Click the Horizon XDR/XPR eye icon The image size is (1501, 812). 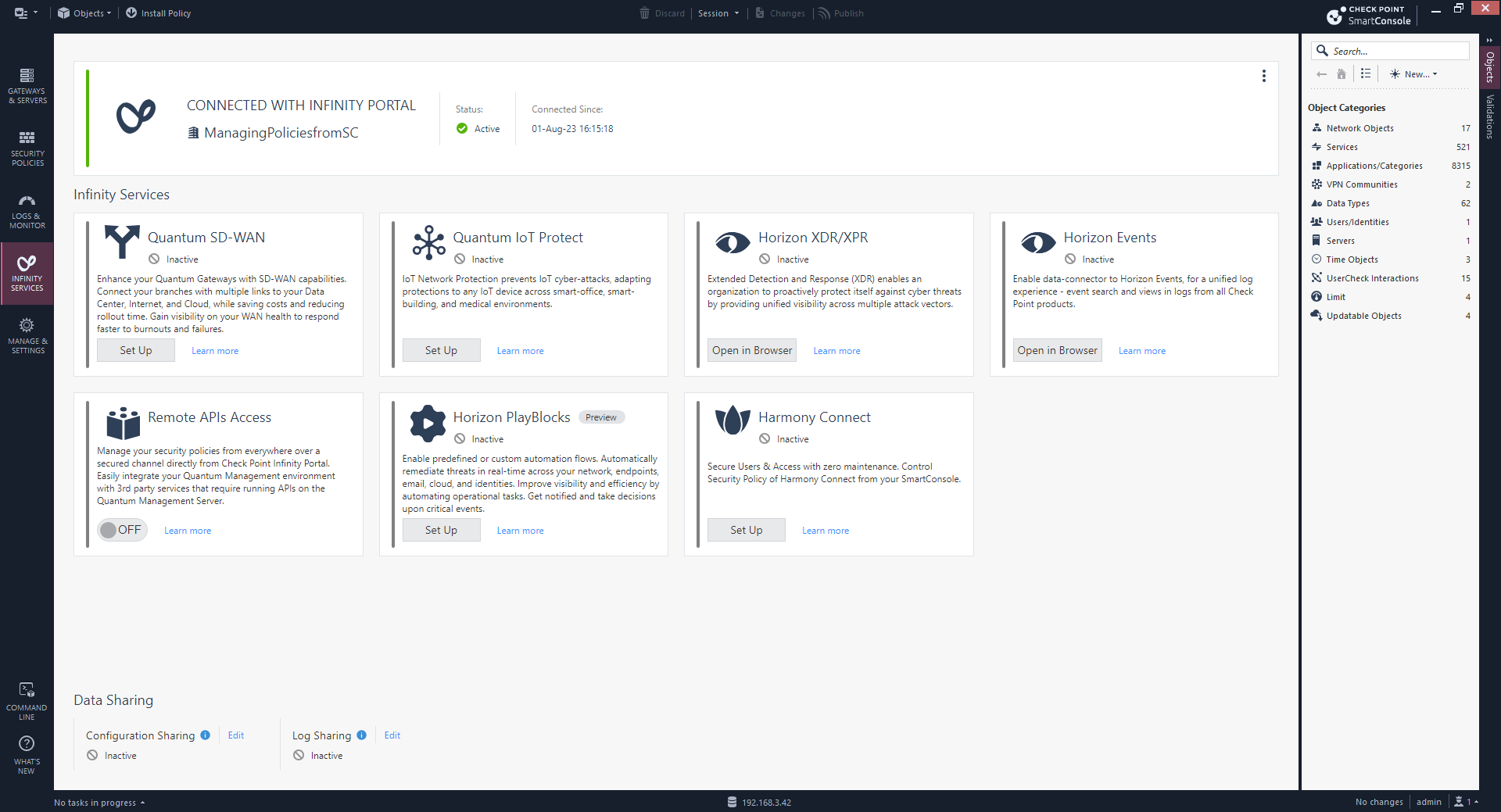tap(733, 243)
